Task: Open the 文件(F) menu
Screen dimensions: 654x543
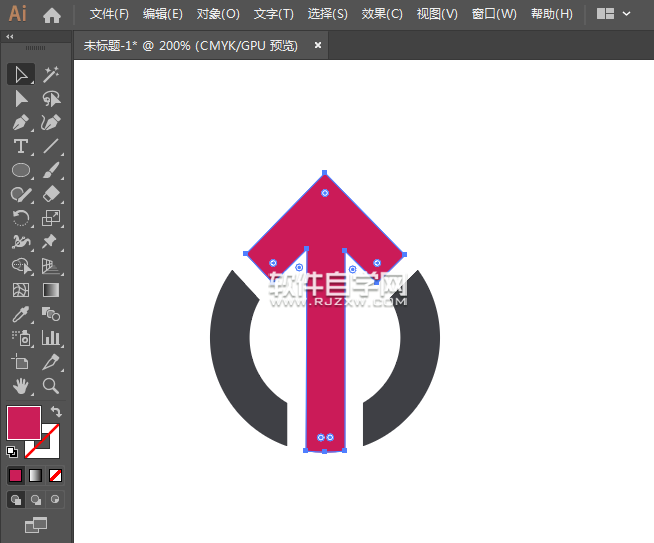Action: (109, 15)
